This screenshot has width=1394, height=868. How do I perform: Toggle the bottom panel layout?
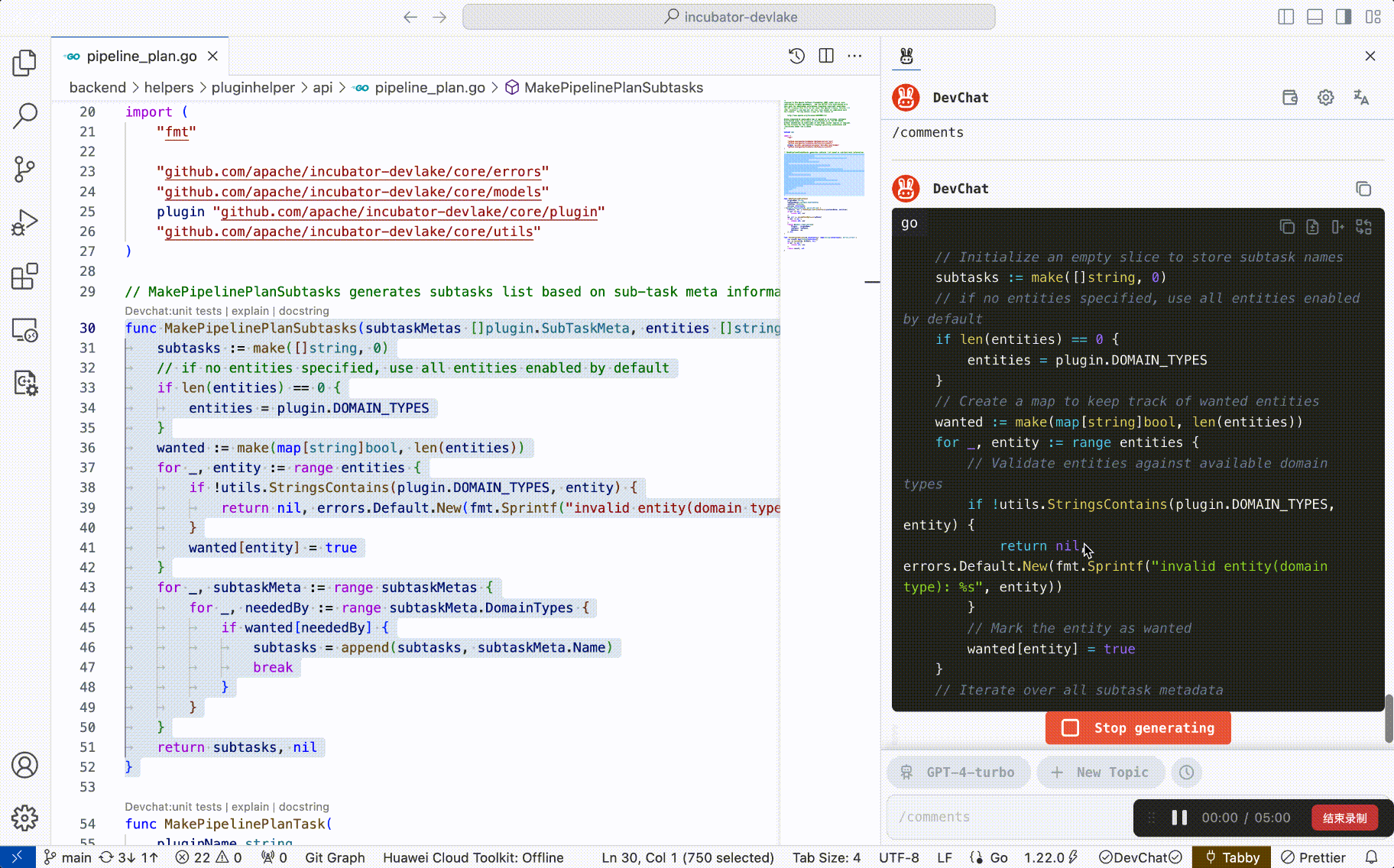point(1315,17)
